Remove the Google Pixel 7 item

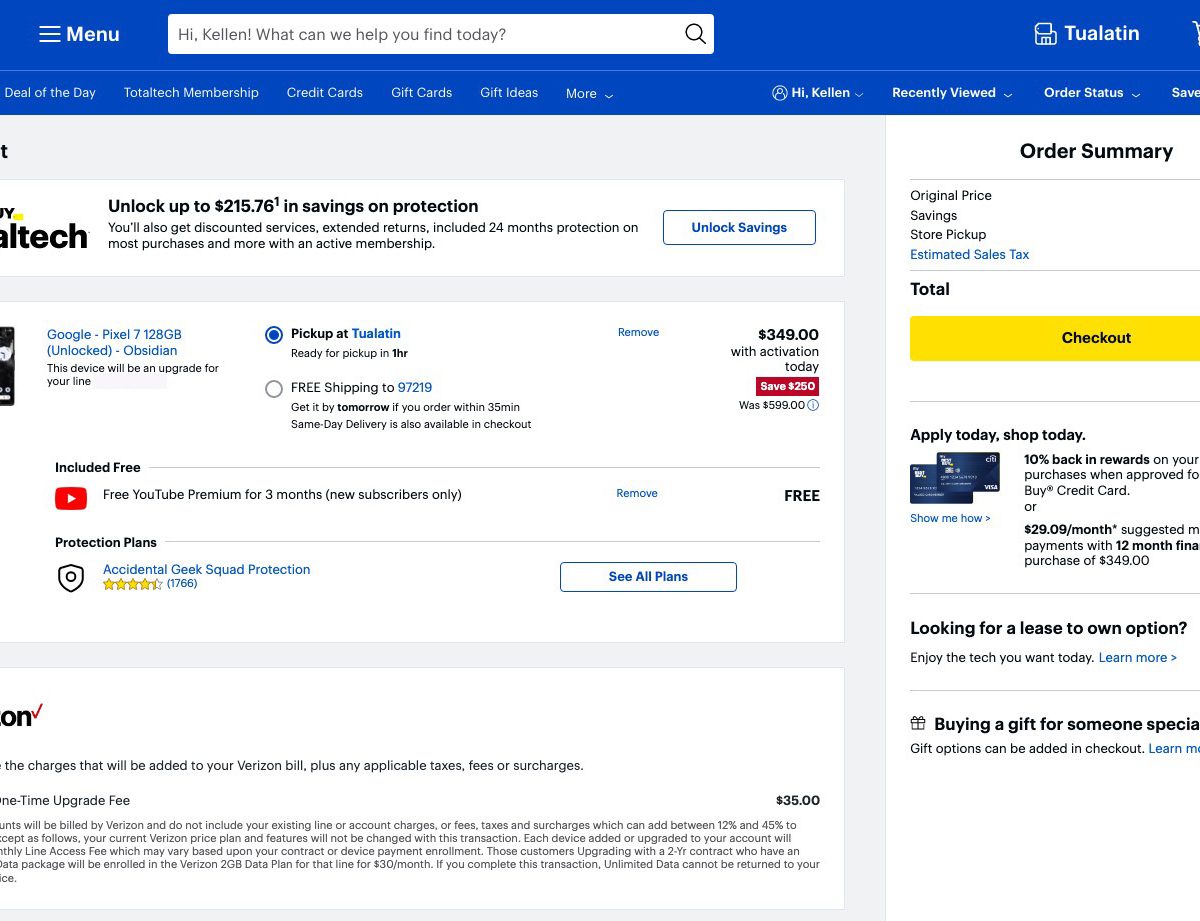(638, 332)
